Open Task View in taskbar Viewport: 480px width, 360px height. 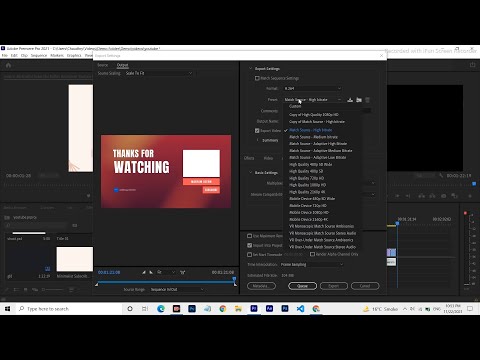[x=145, y=309]
